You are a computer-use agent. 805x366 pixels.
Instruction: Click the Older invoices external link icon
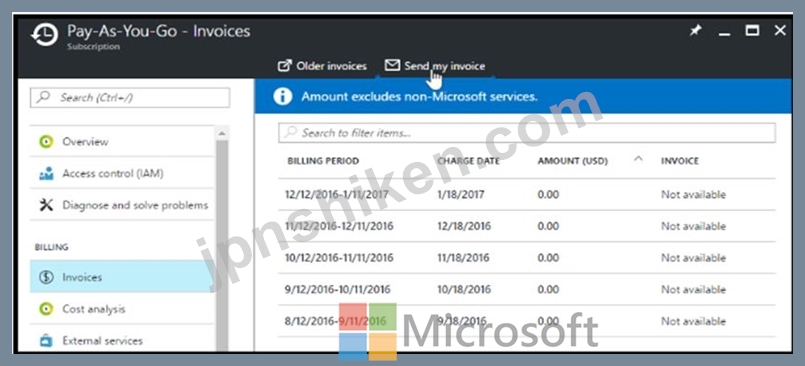tap(284, 66)
